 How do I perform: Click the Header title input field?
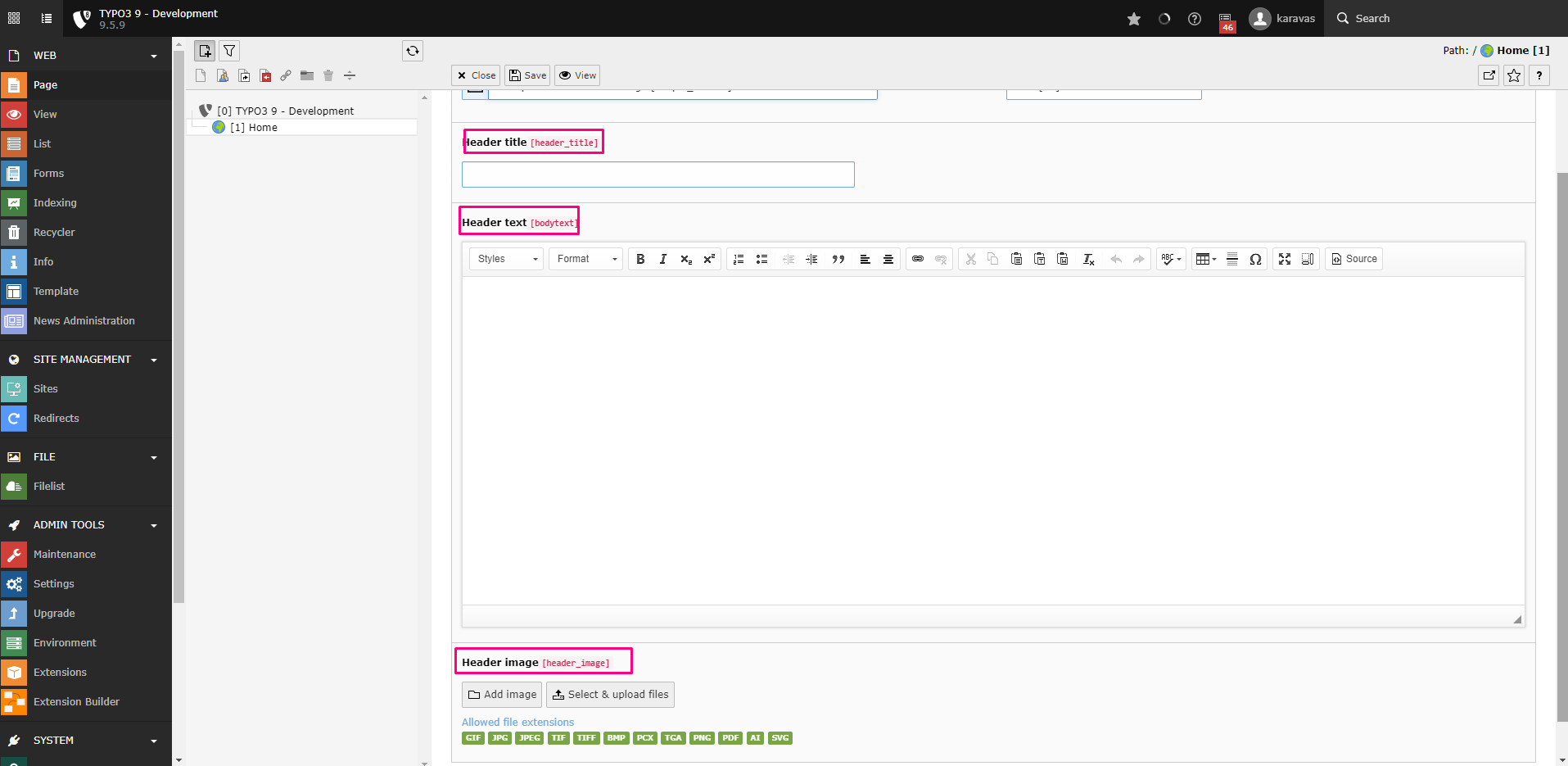pos(657,174)
